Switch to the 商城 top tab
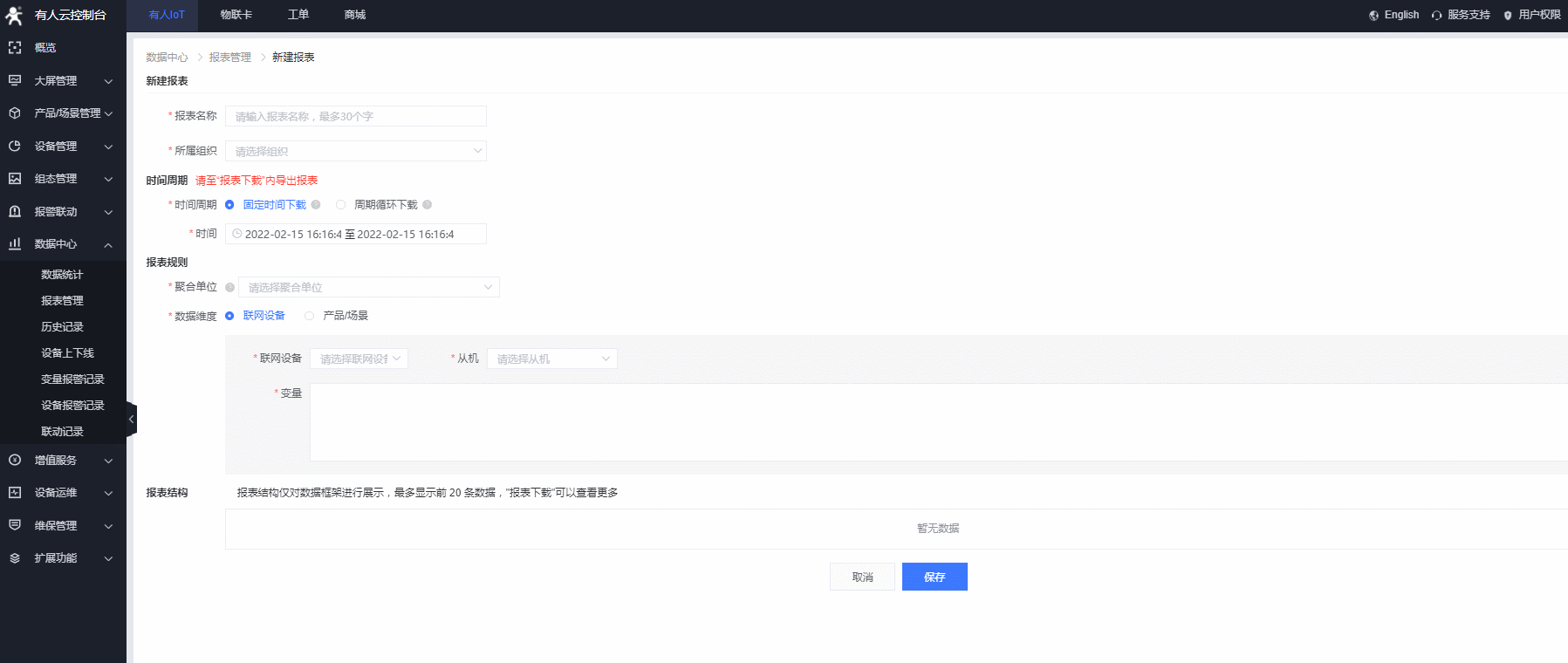1568x663 pixels. (x=355, y=15)
